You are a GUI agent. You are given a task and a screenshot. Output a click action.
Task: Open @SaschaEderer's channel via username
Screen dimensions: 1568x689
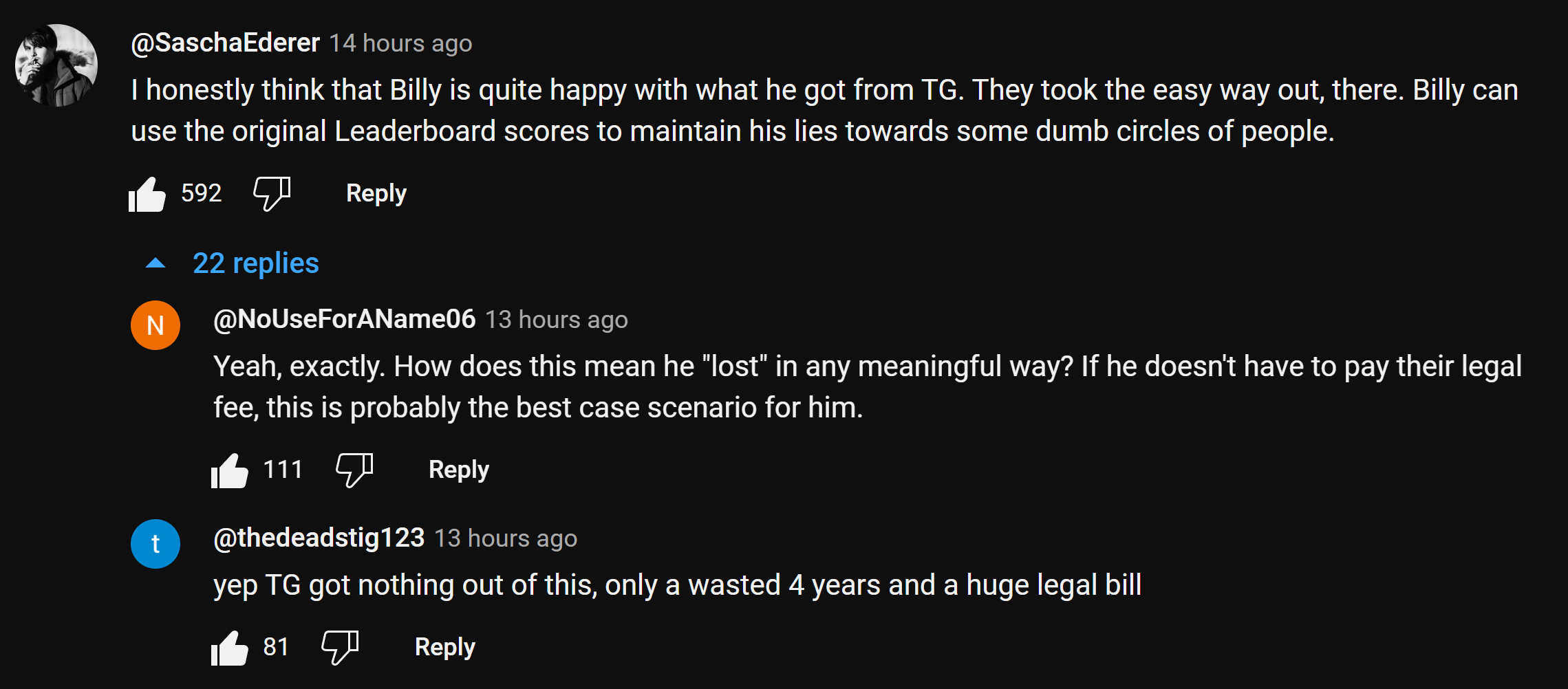point(226,43)
